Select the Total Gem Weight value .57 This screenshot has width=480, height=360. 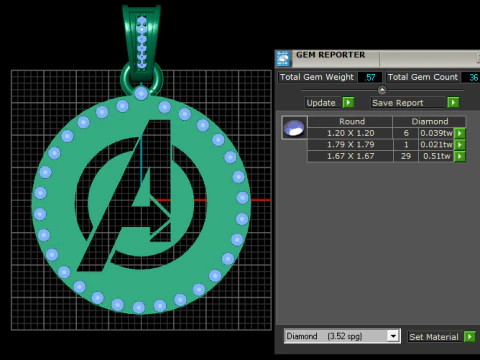370,77
